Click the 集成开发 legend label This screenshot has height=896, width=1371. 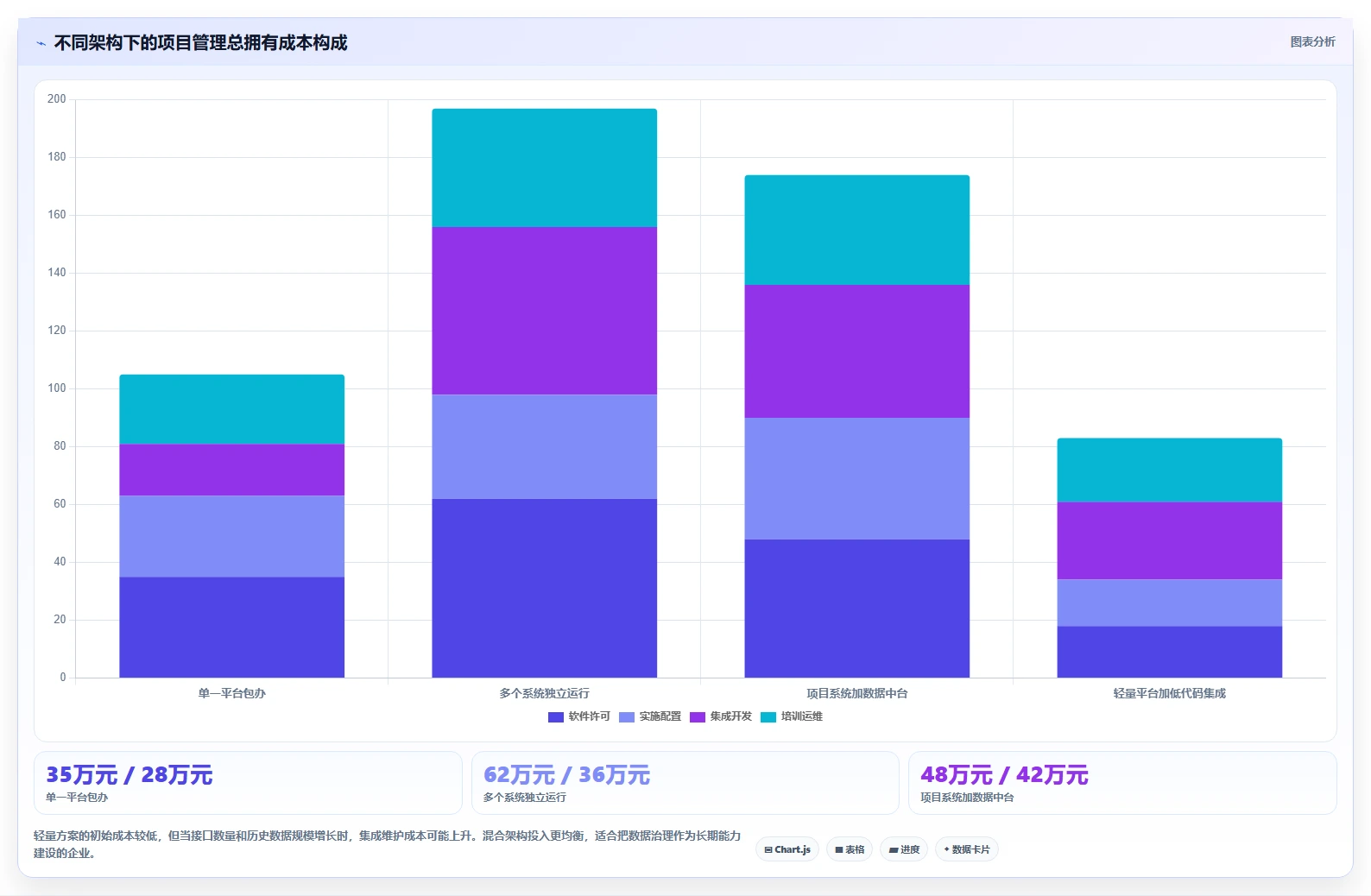click(730, 716)
